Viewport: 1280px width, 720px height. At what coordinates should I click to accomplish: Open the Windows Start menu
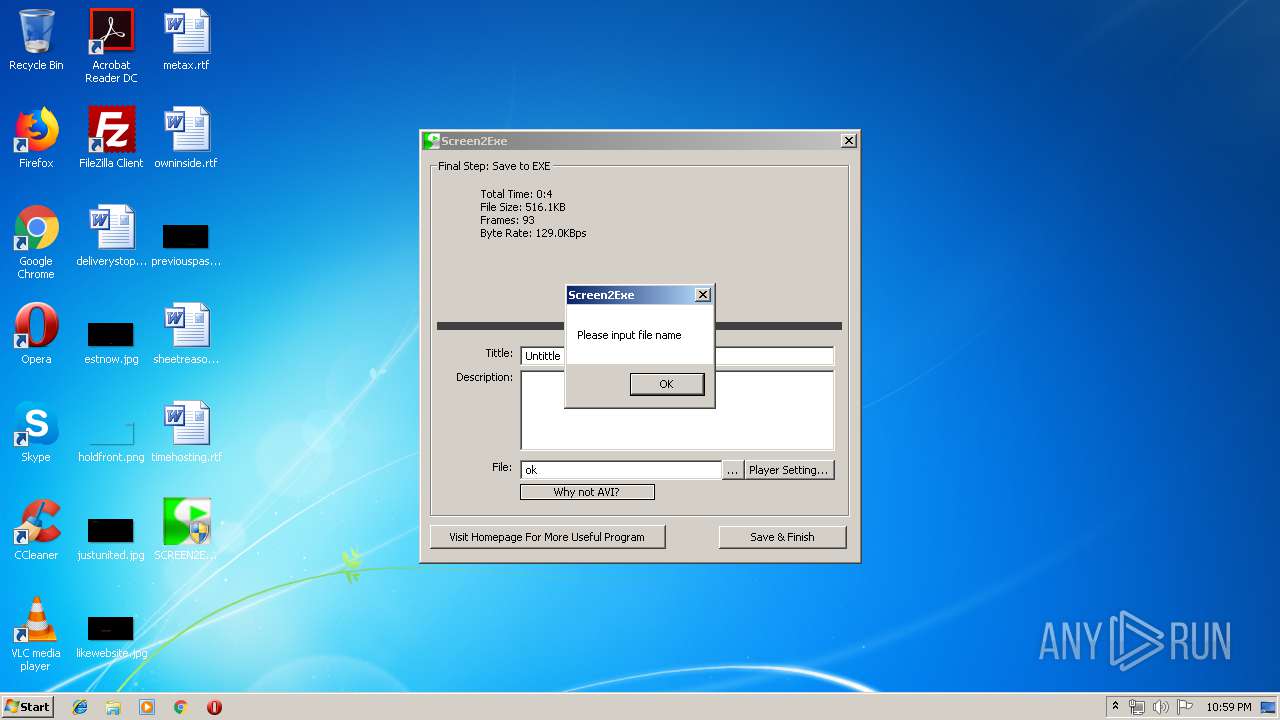(x=27, y=707)
